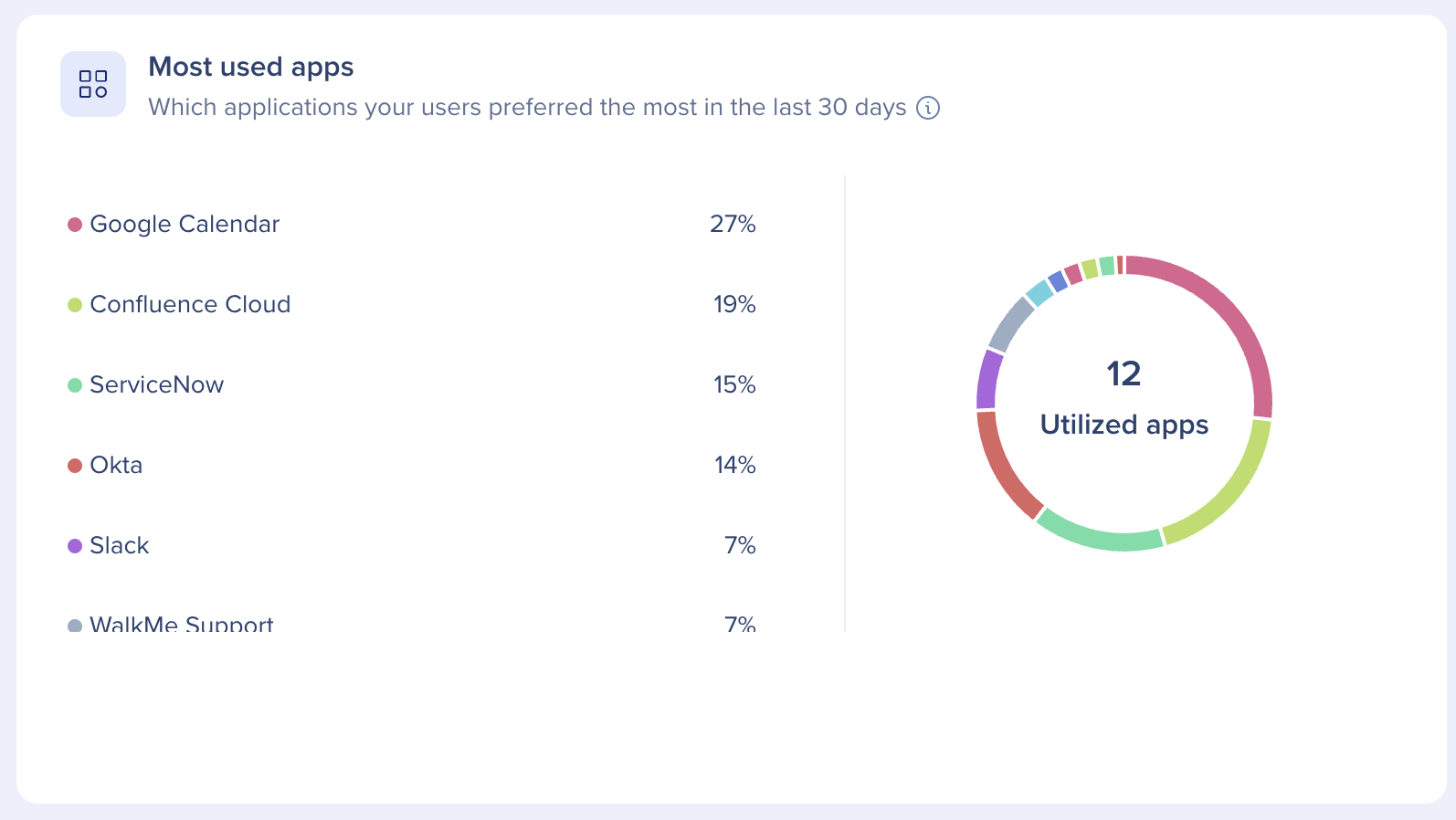Click the 12 Utilized apps center label
The image size is (1456, 820).
coord(1124,399)
